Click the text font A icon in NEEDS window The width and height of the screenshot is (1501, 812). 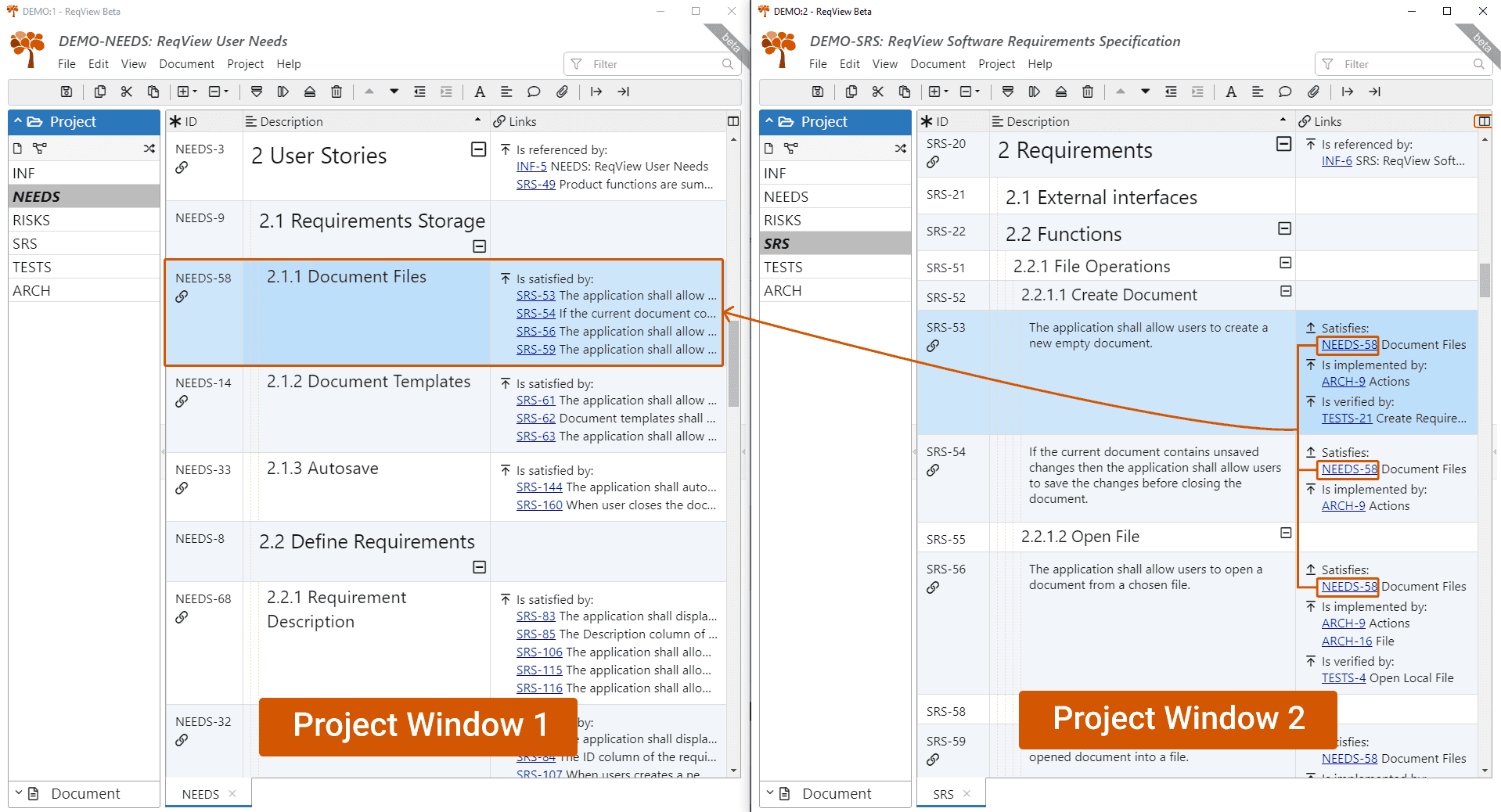pyautogui.click(x=480, y=92)
